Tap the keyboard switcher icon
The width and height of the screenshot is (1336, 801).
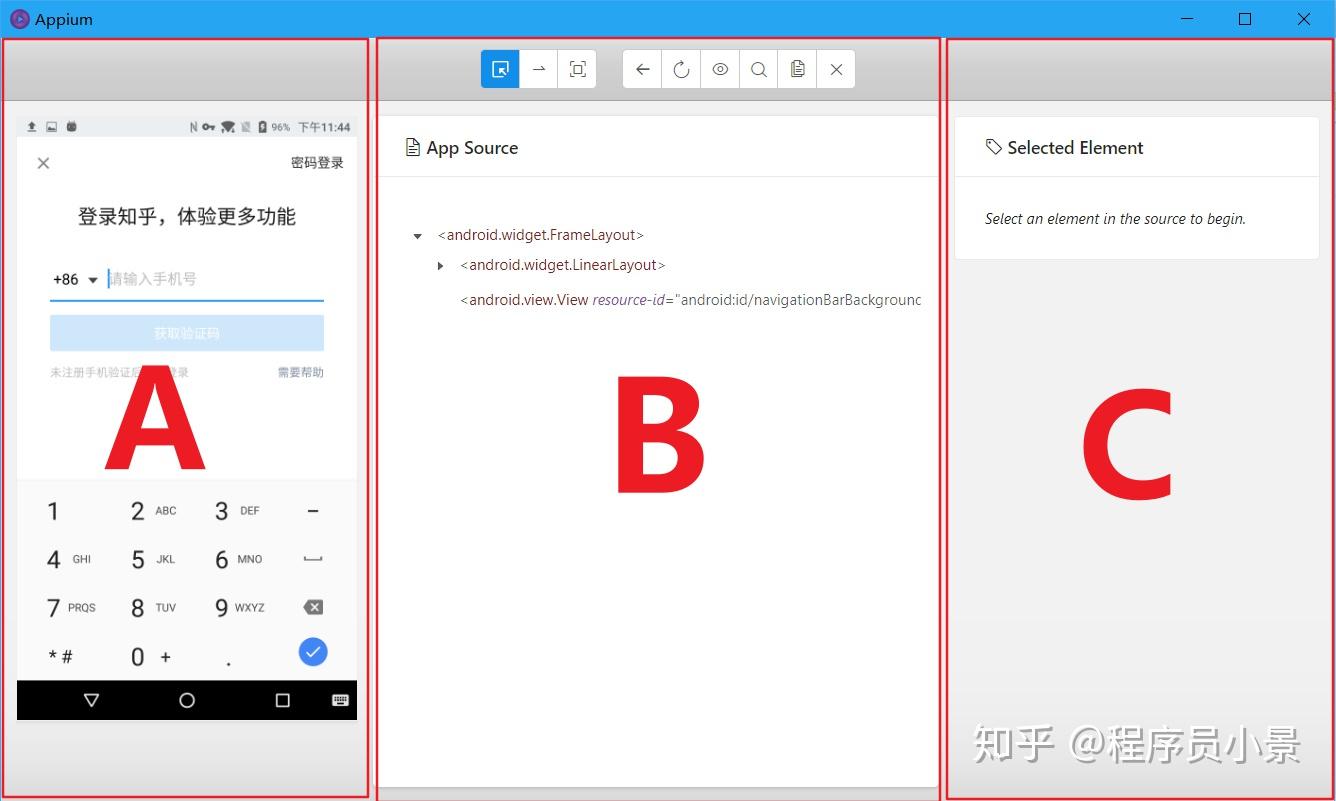340,700
